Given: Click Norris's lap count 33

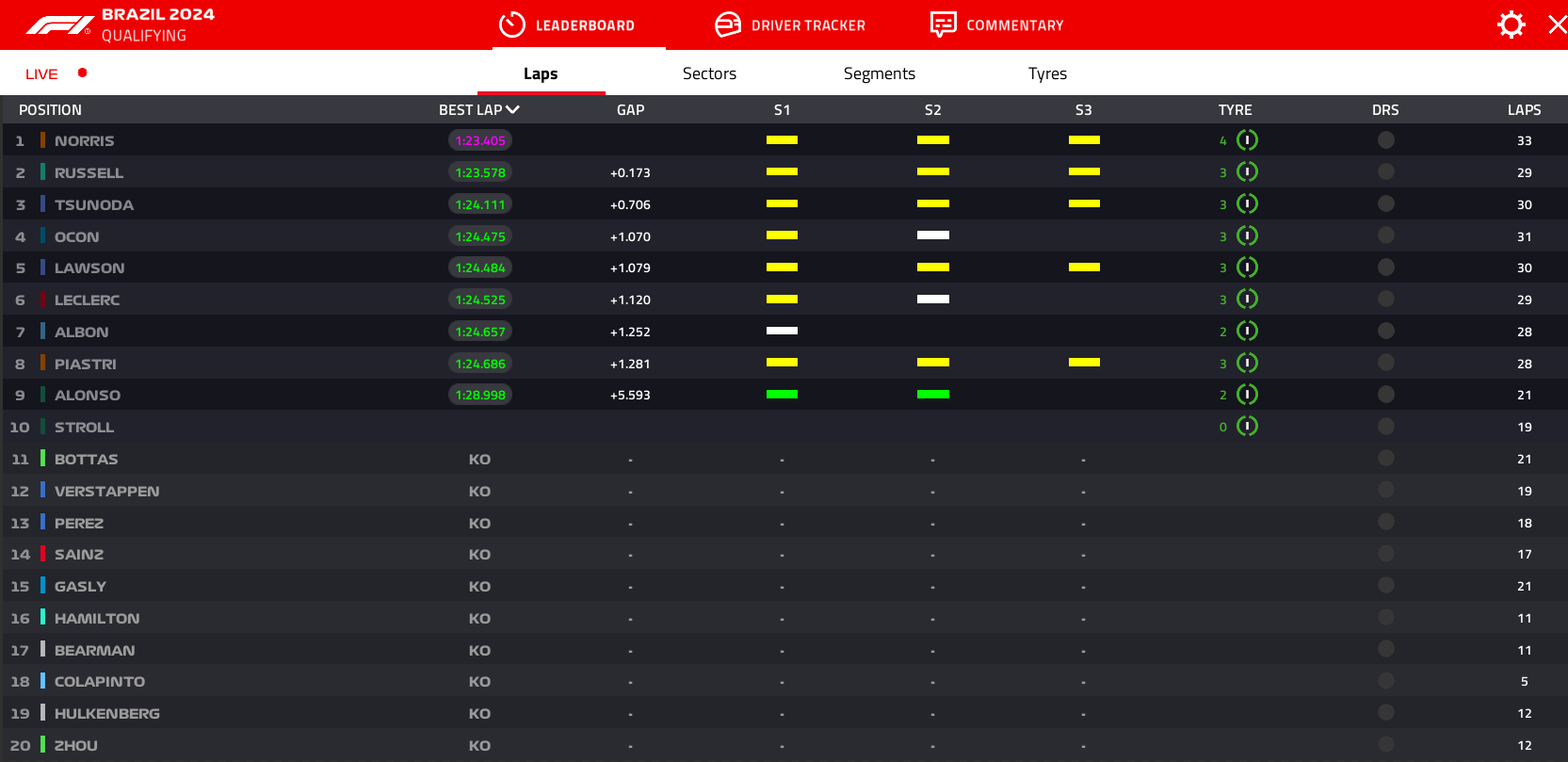Looking at the screenshot, I should pyautogui.click(x=1524, y=140).
